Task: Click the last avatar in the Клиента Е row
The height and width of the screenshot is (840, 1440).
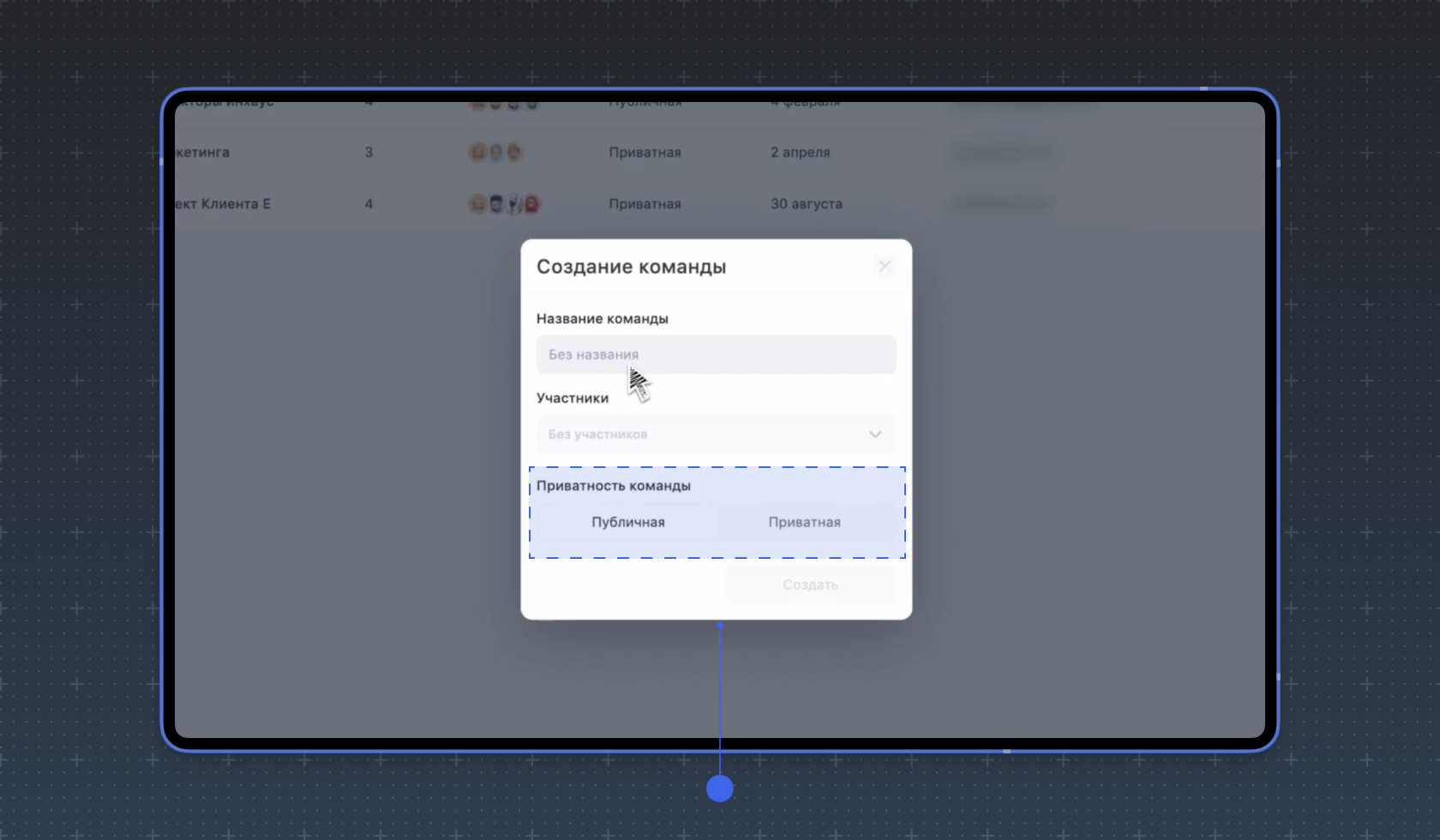Action: (x=531, y=204)
